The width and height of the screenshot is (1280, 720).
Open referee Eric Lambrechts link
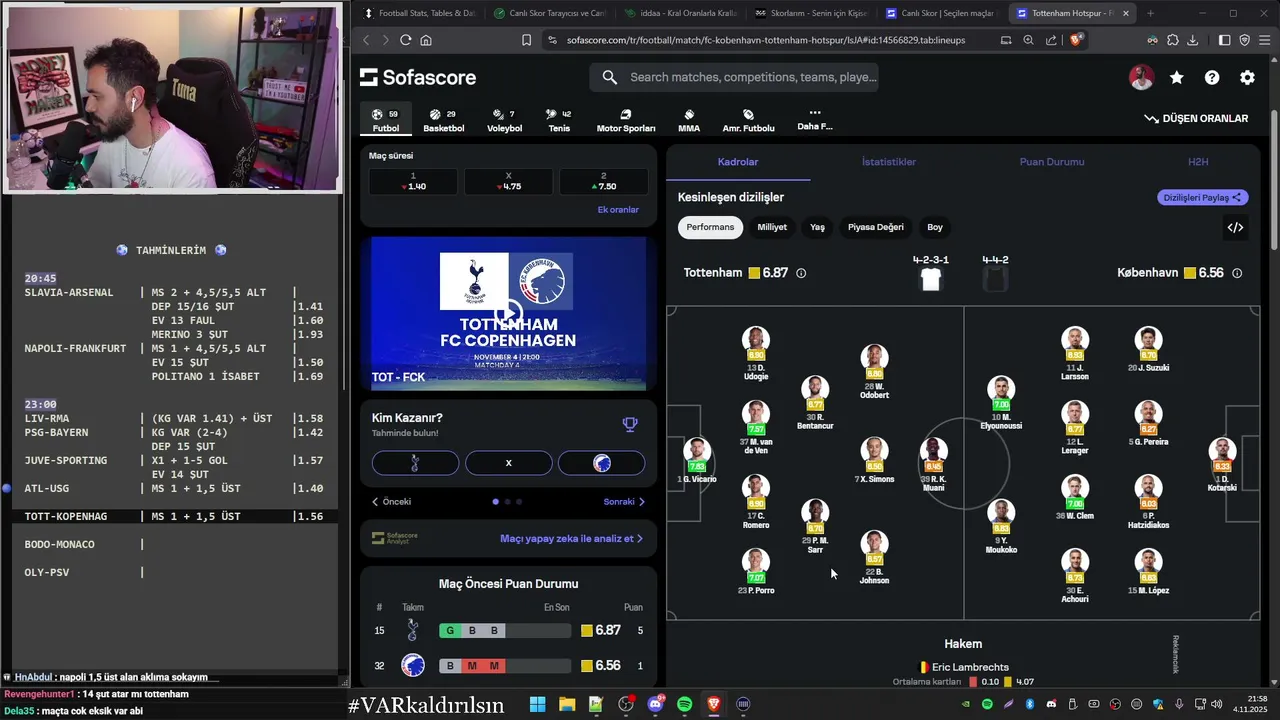(963, 667)
